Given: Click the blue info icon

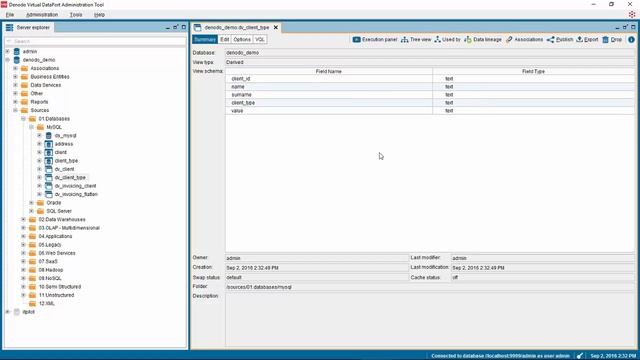Looking at the screenshot, I should (x=631, y=40).
